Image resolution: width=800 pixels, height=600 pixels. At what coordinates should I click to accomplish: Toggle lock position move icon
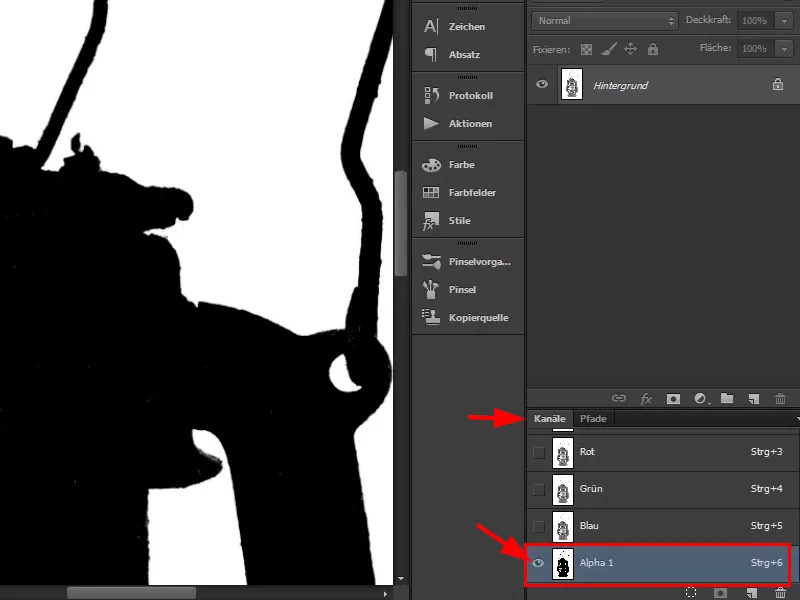tap(631, 49)
